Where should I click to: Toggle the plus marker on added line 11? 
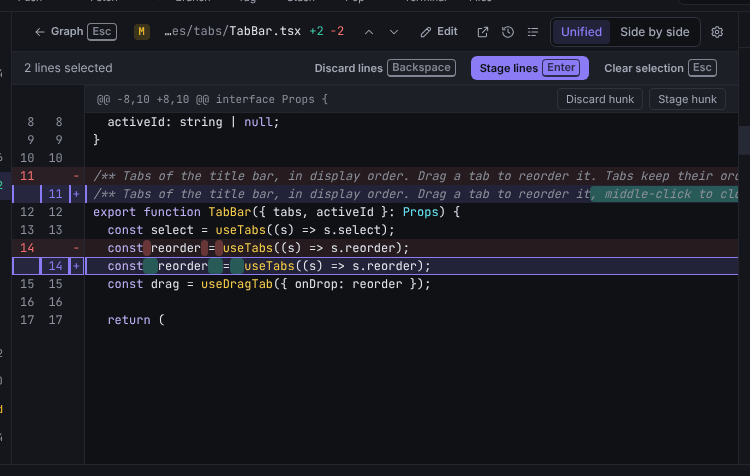point(76,194)
